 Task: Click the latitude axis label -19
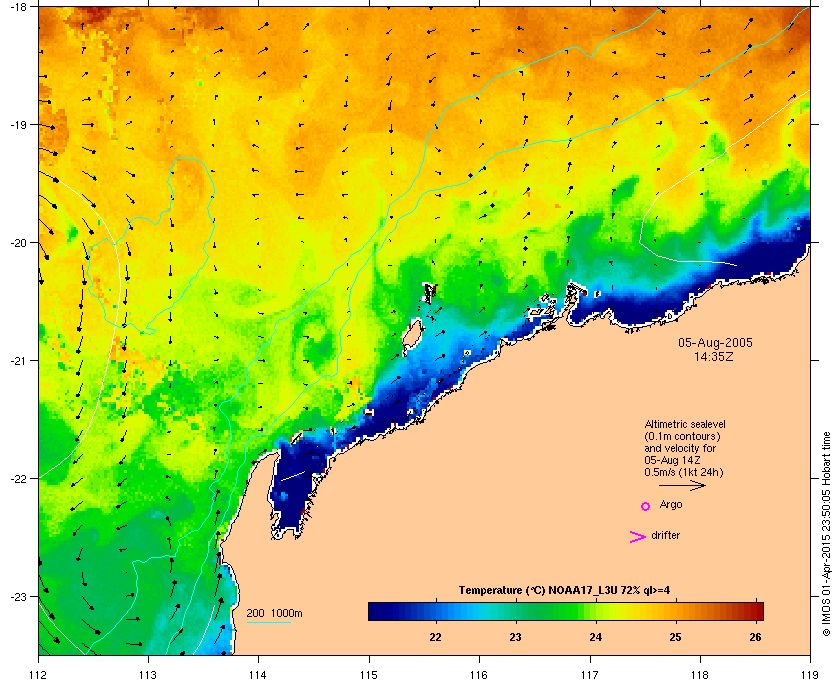(x=18, y=124)
